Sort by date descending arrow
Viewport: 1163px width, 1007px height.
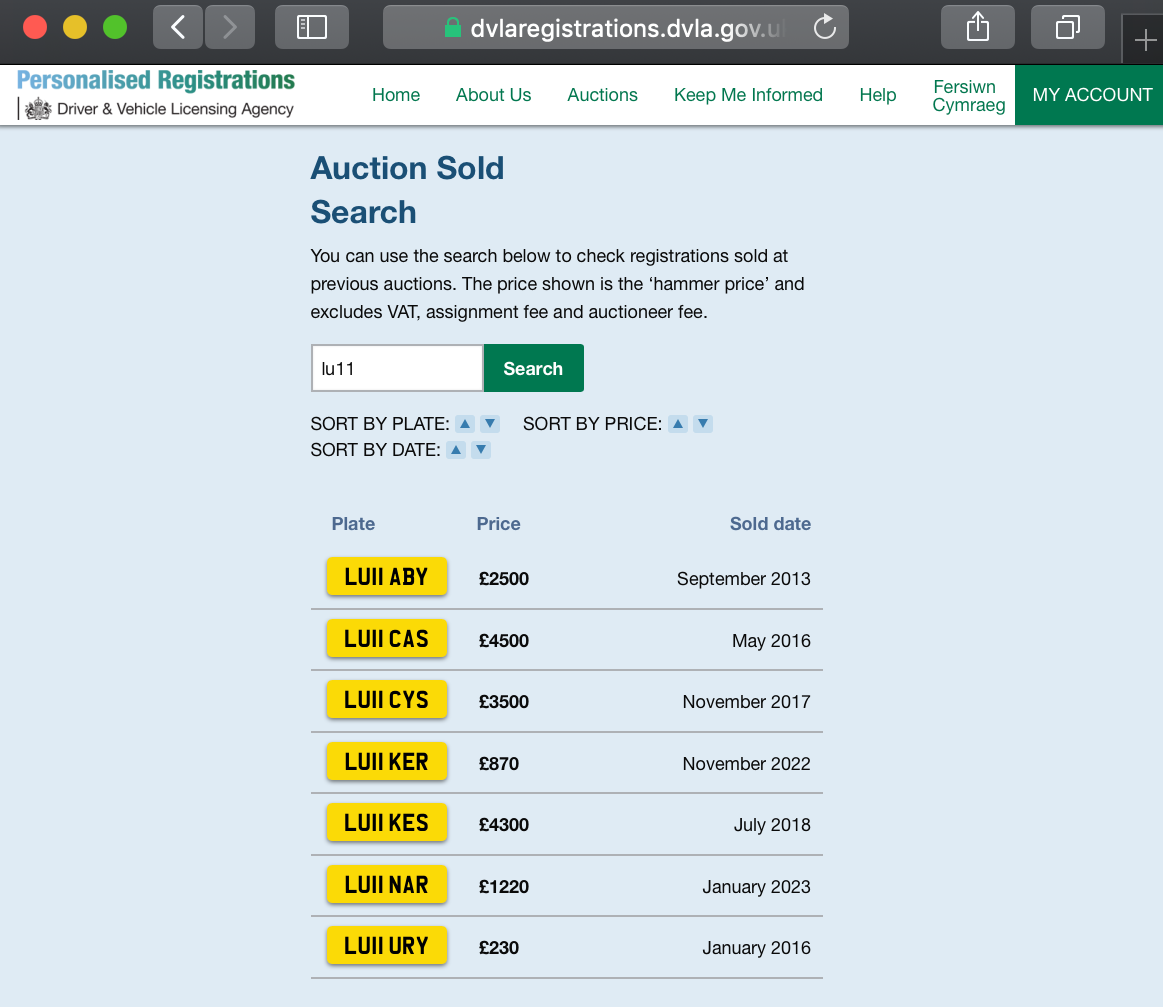tap(481, 449)
